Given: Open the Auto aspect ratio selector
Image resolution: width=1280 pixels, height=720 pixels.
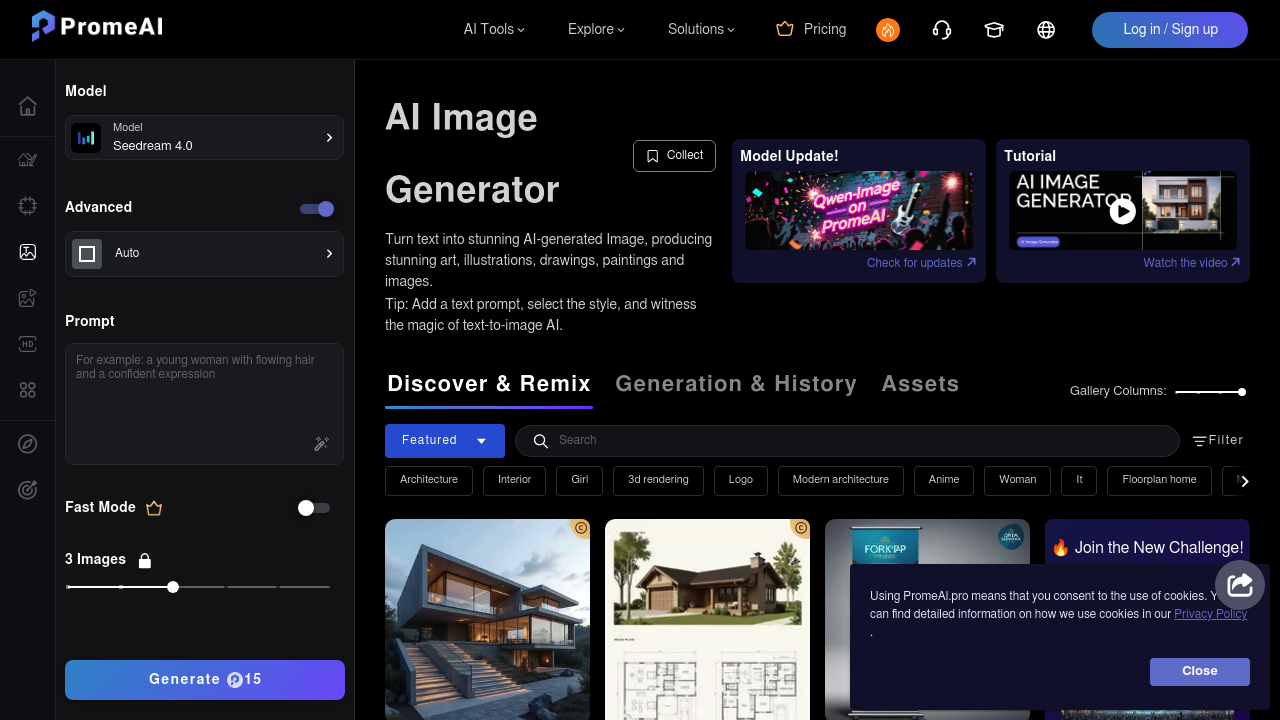Looking at the screenshot, I should 204,254.
